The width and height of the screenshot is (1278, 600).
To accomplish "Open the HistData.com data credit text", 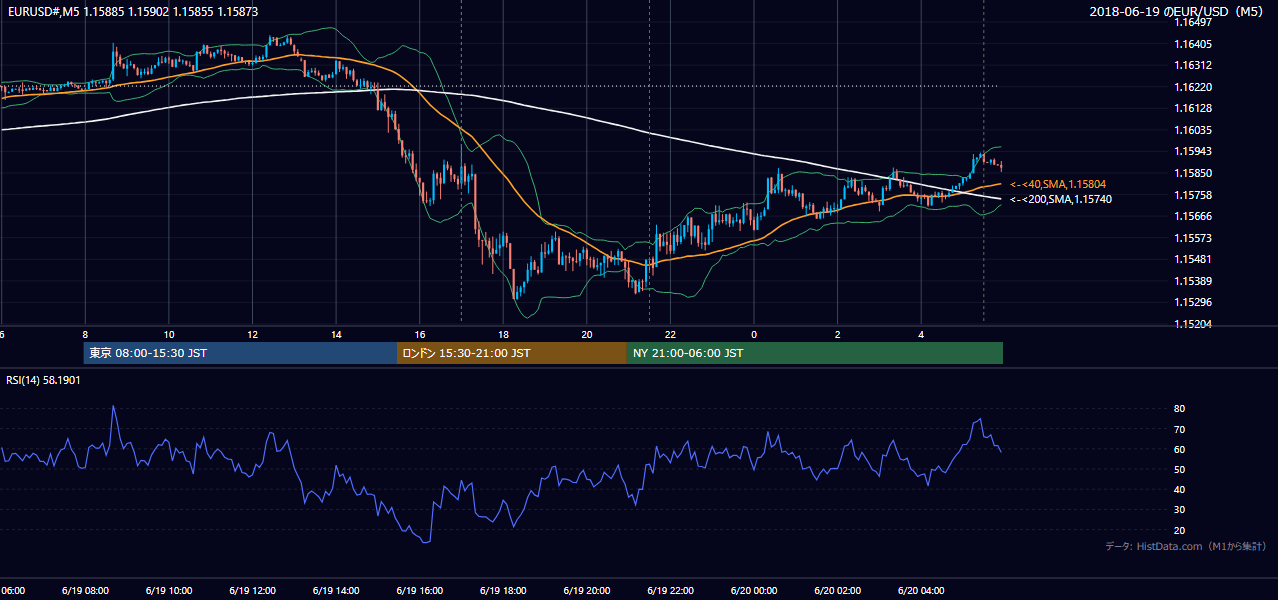I will tap(1186, 546).
